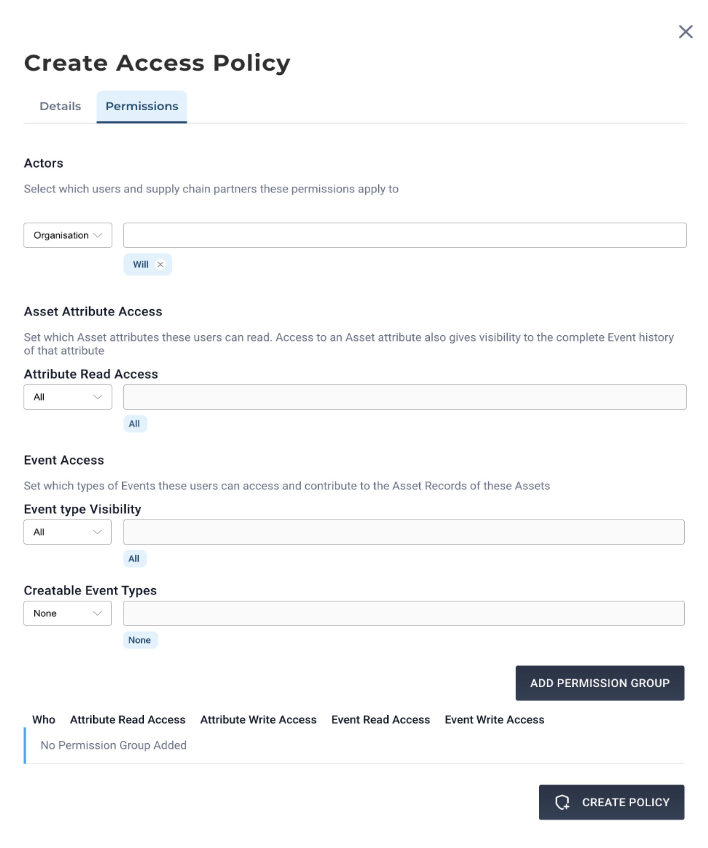The image size is (708, 848).
Task: Expand the Creatable Event Types None dropdown
Action: click(68, 613)
